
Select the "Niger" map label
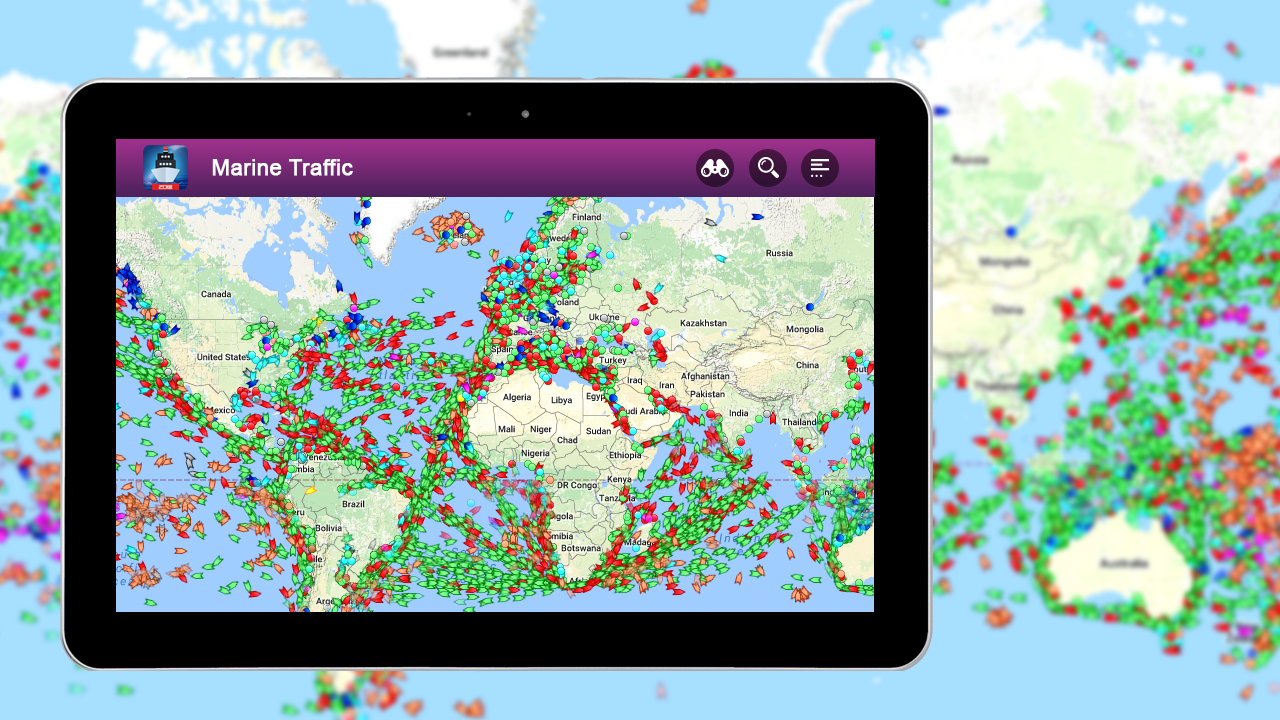540,429
